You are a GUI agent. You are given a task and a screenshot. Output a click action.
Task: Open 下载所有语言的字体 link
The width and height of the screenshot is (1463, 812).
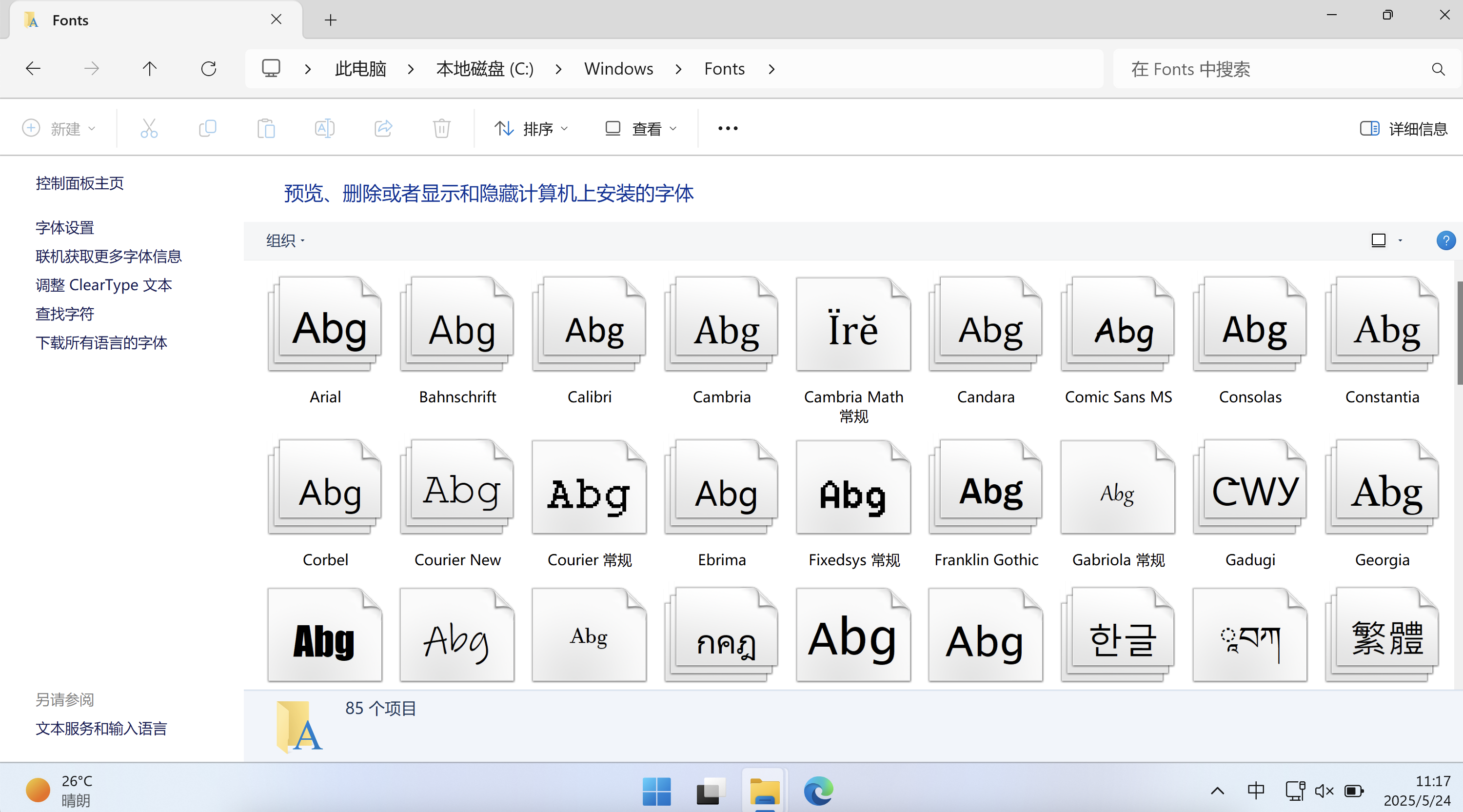coord(101,342)
